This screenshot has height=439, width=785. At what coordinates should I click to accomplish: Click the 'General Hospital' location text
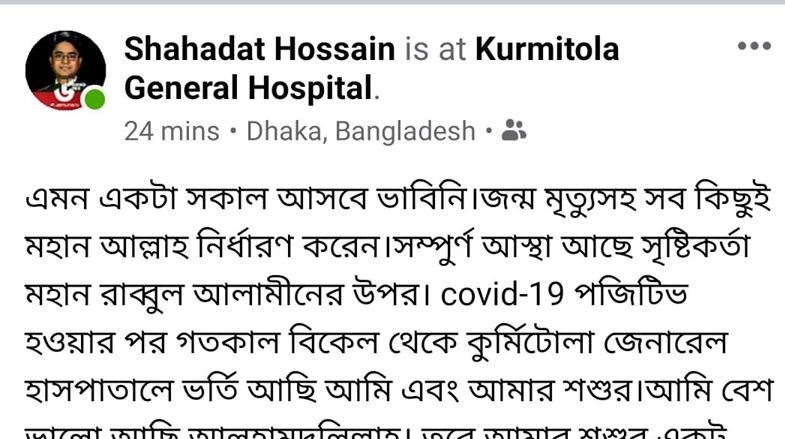click(248, 88)
